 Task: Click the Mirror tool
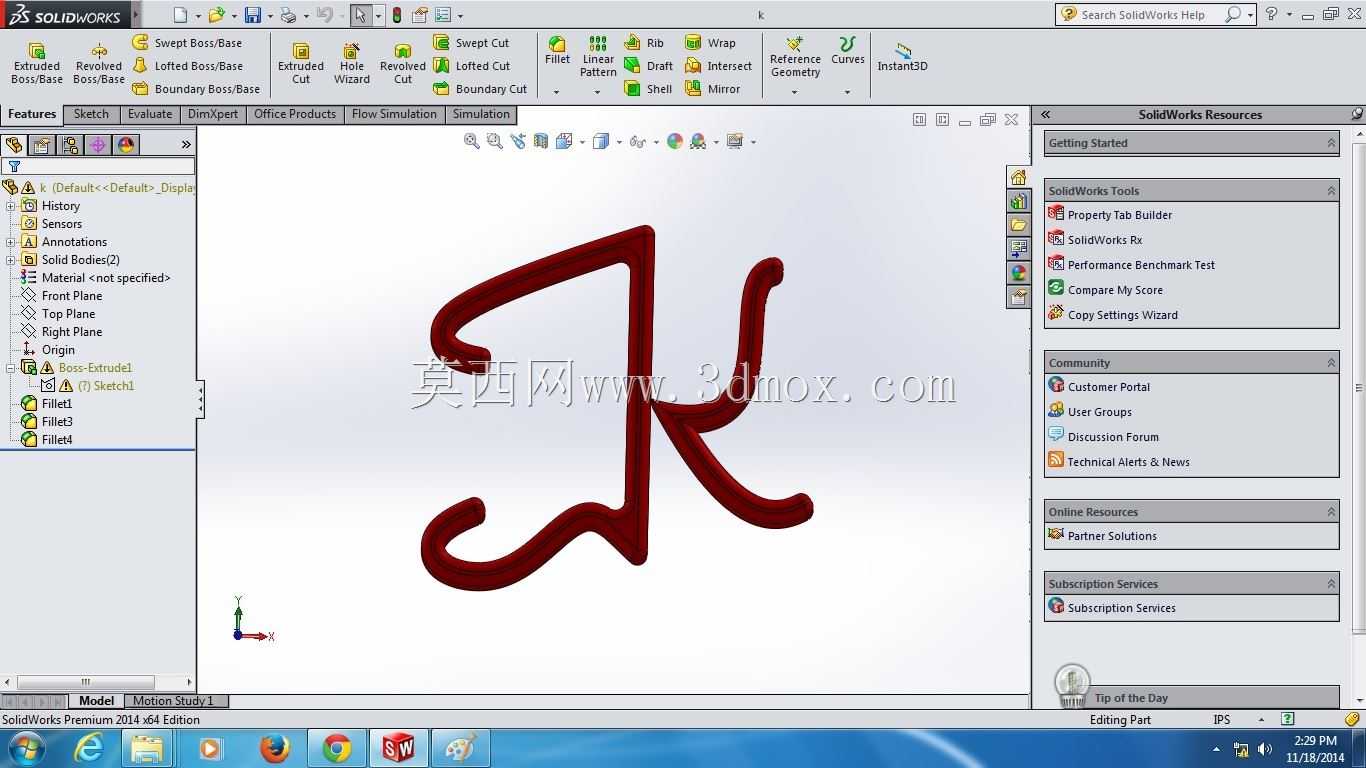tap(712, 89)
